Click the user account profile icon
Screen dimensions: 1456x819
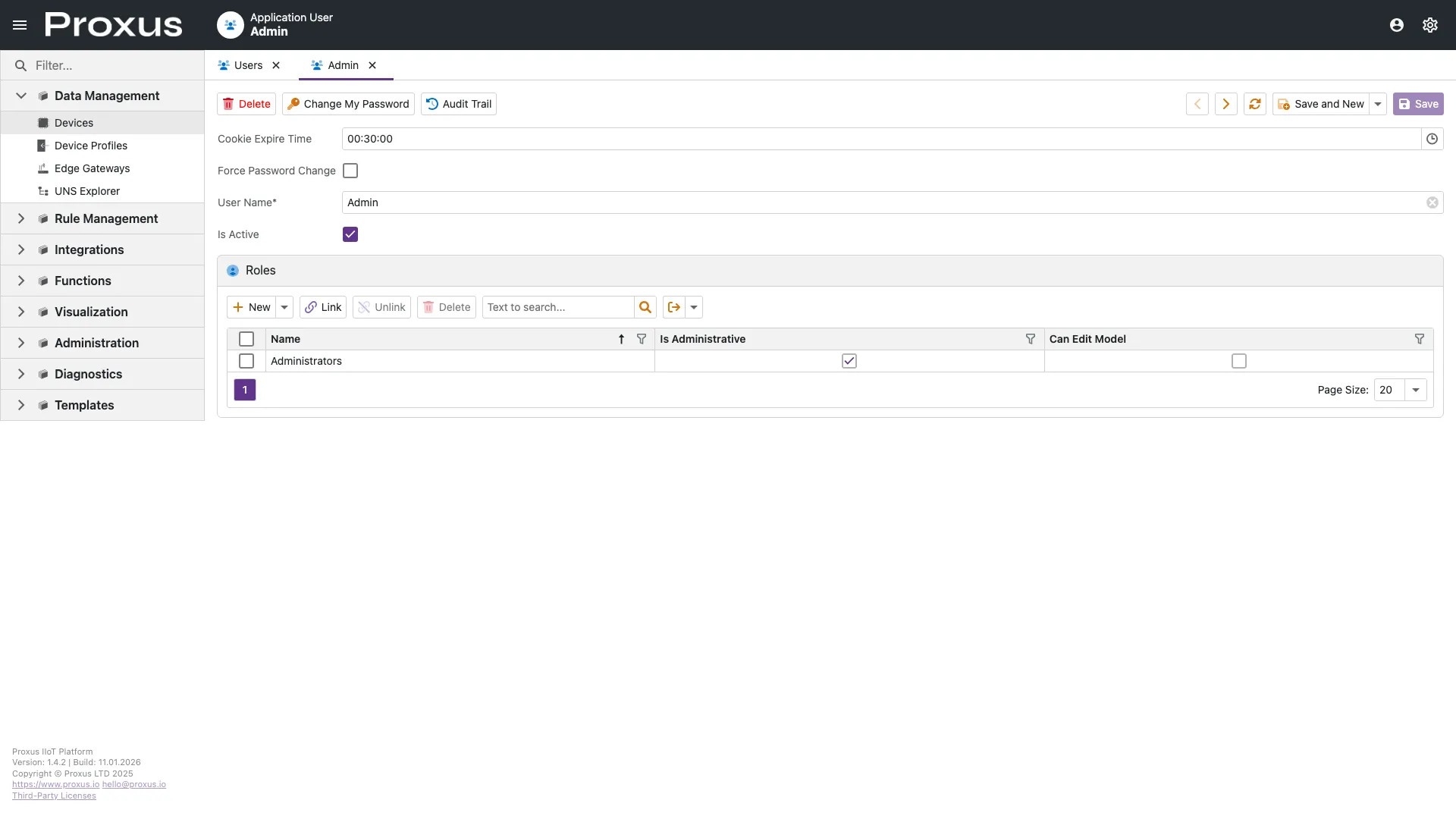1396,25
